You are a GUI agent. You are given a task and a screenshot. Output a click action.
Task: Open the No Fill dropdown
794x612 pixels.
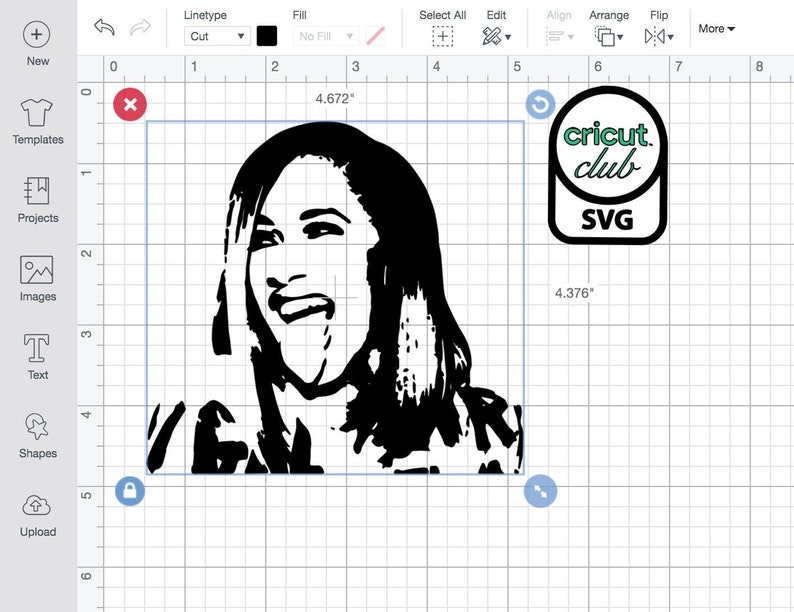point(326,36)
